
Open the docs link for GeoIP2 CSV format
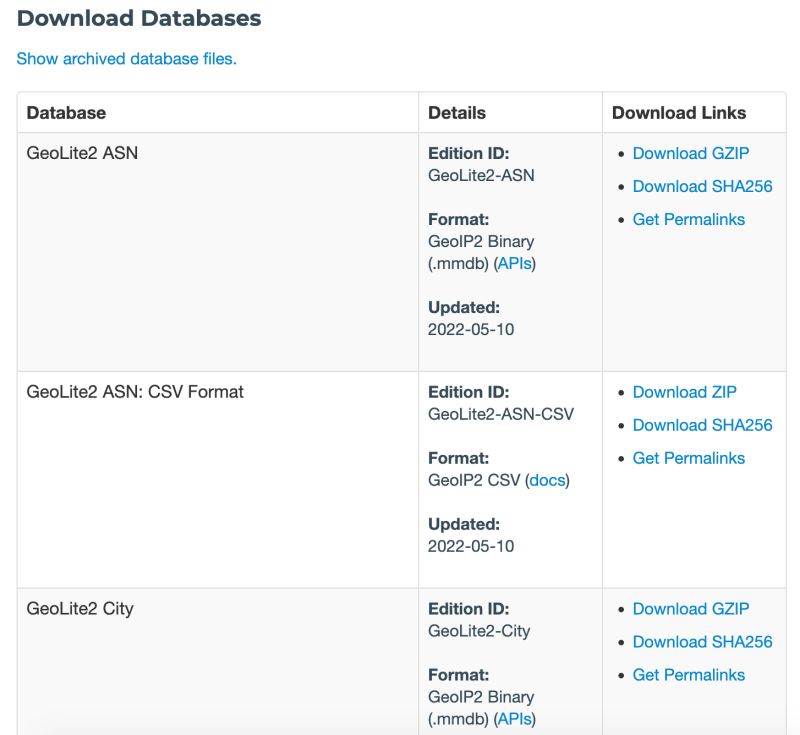547,480
